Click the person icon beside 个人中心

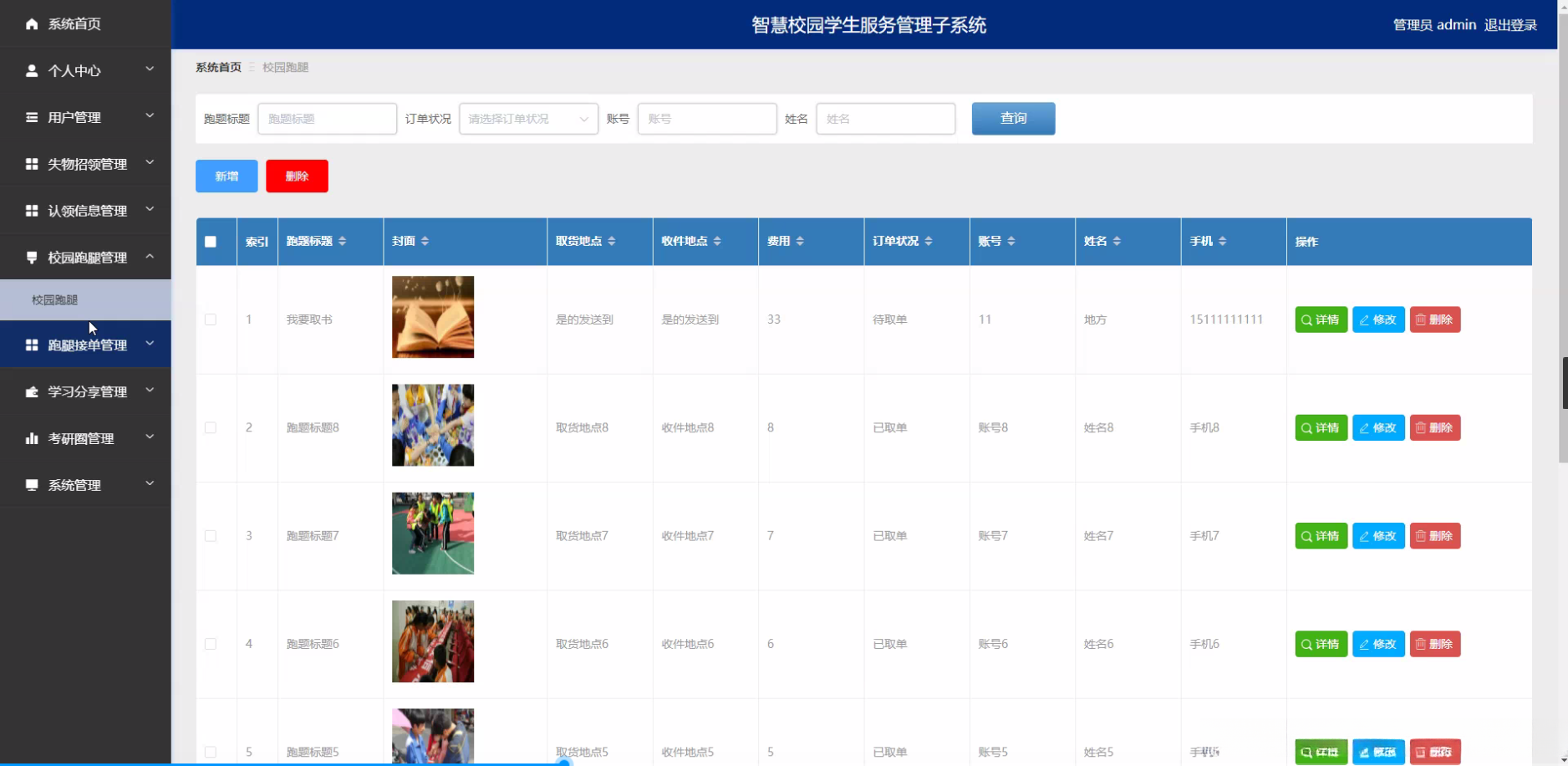click(32, 71)
